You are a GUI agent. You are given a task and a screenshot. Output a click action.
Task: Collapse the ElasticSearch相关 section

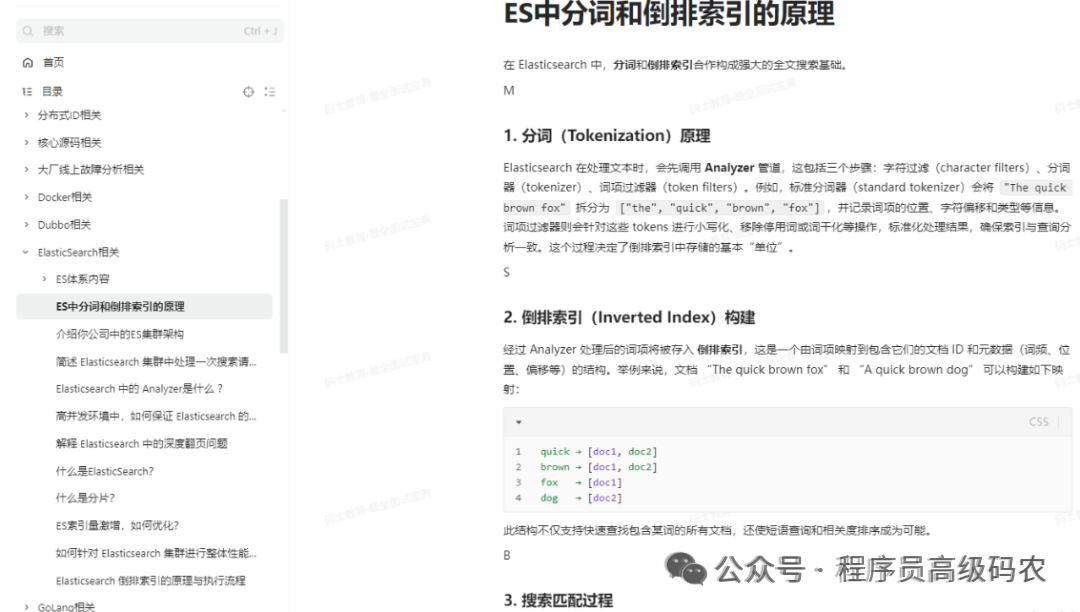[x=24, y=252]
